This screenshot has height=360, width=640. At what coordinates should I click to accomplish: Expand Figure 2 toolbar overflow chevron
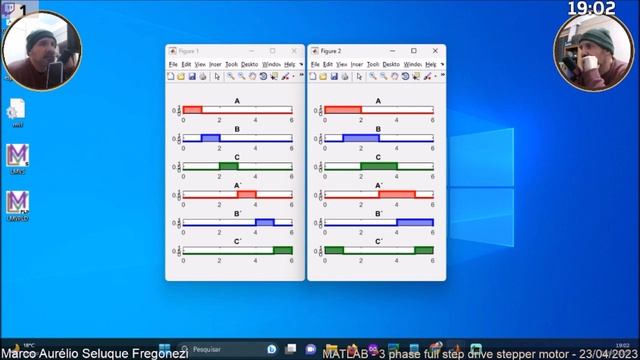[x=443, y=75]
